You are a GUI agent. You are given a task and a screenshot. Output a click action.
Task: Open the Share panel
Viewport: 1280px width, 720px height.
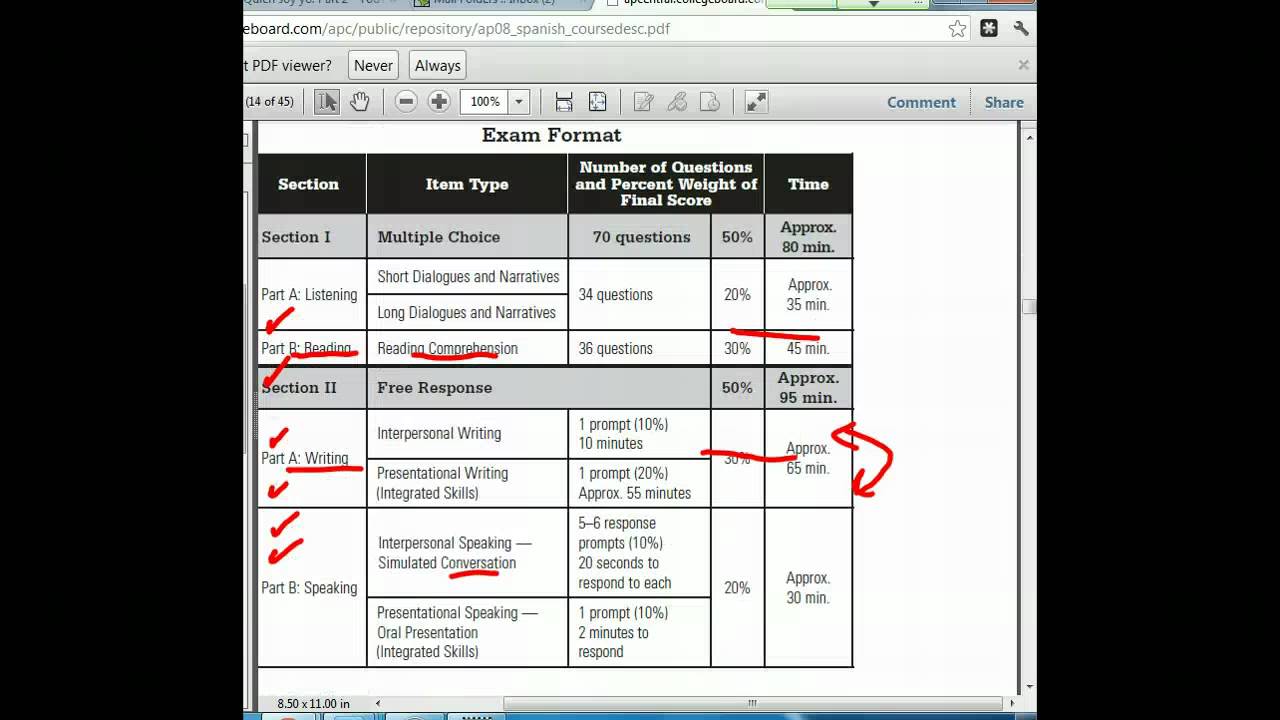point(1004,102)
